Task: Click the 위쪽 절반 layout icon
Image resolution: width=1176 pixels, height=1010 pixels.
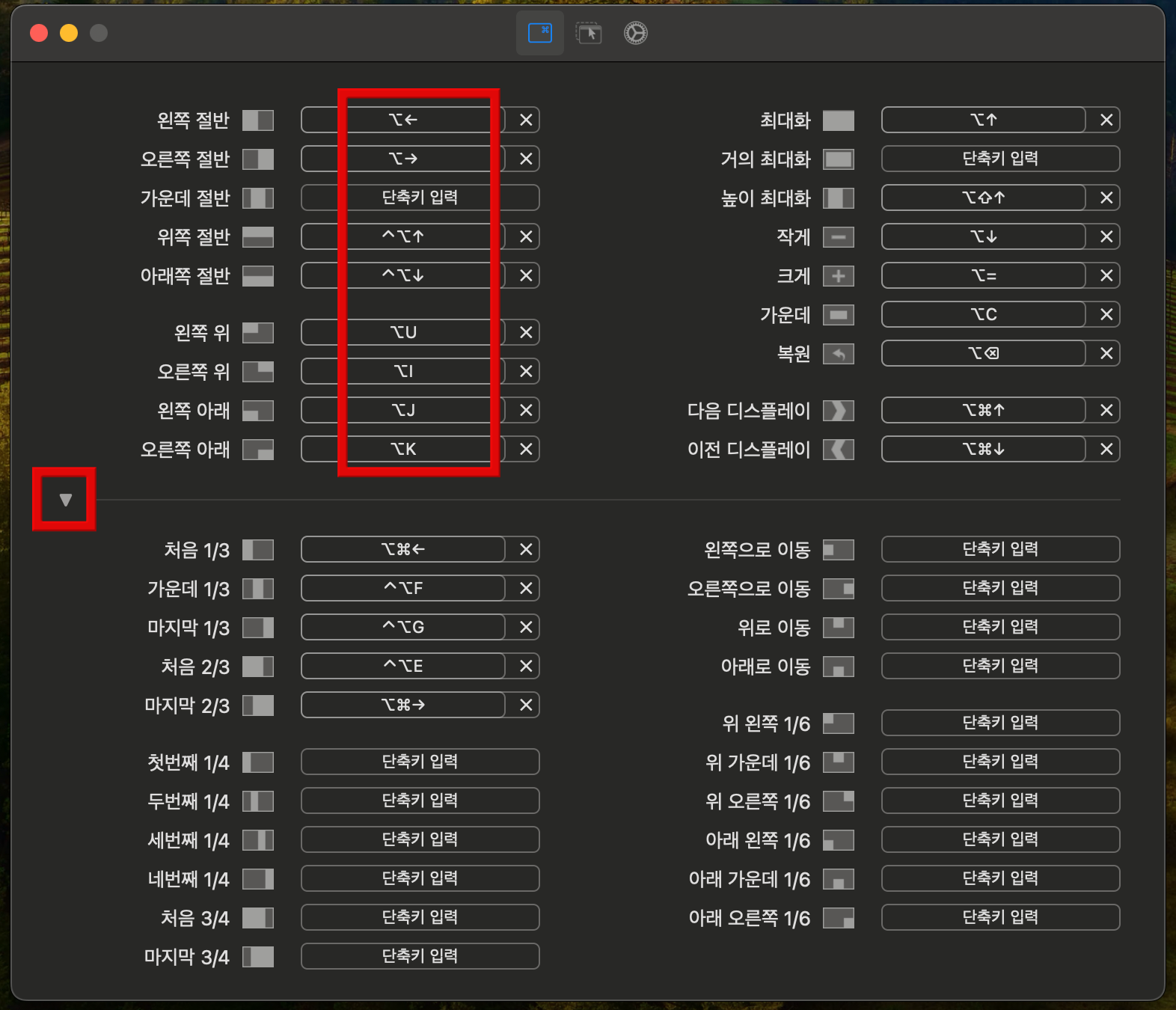Action: 258,237
